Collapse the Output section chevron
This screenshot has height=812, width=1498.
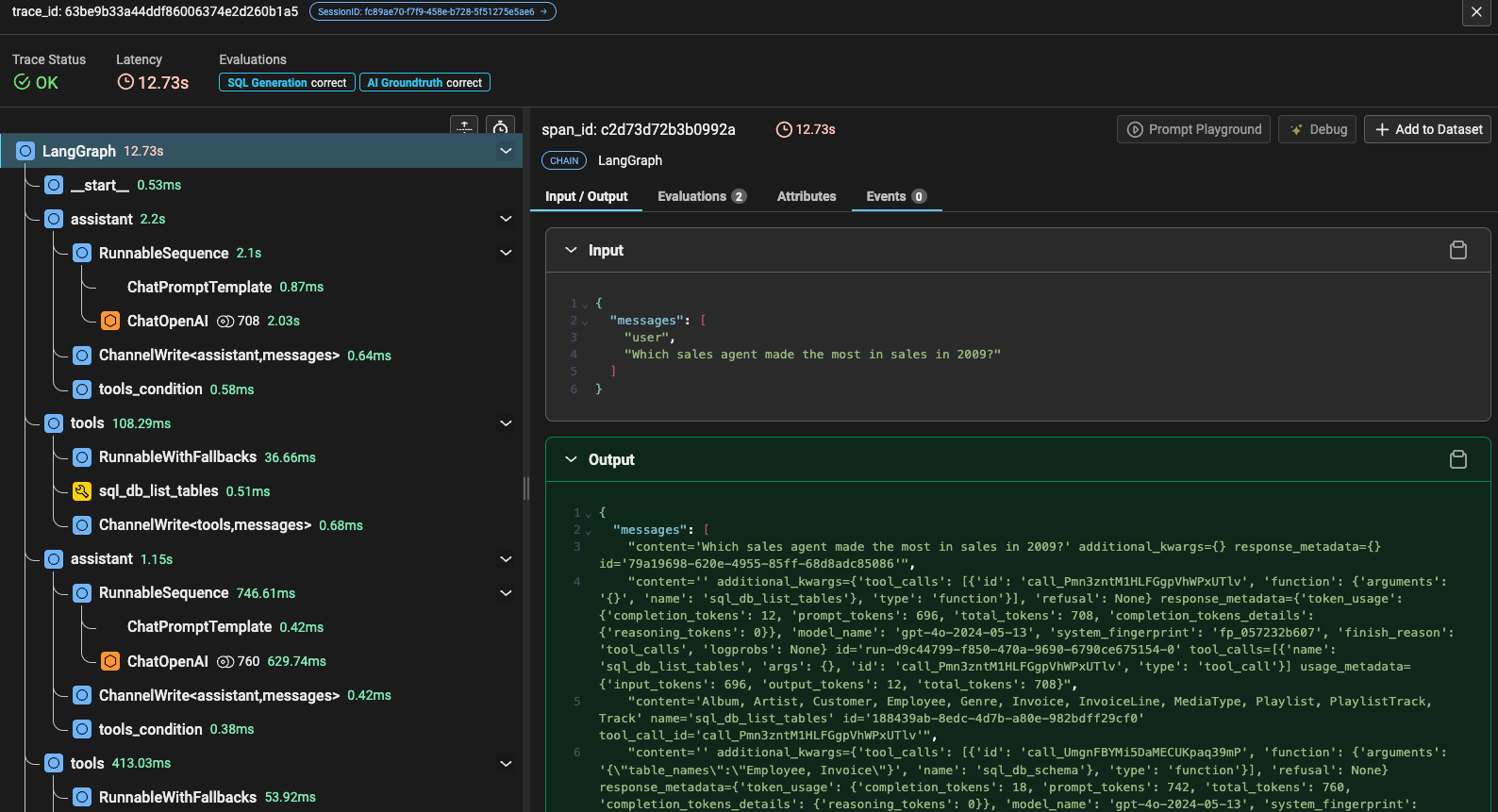click(571, 459)
